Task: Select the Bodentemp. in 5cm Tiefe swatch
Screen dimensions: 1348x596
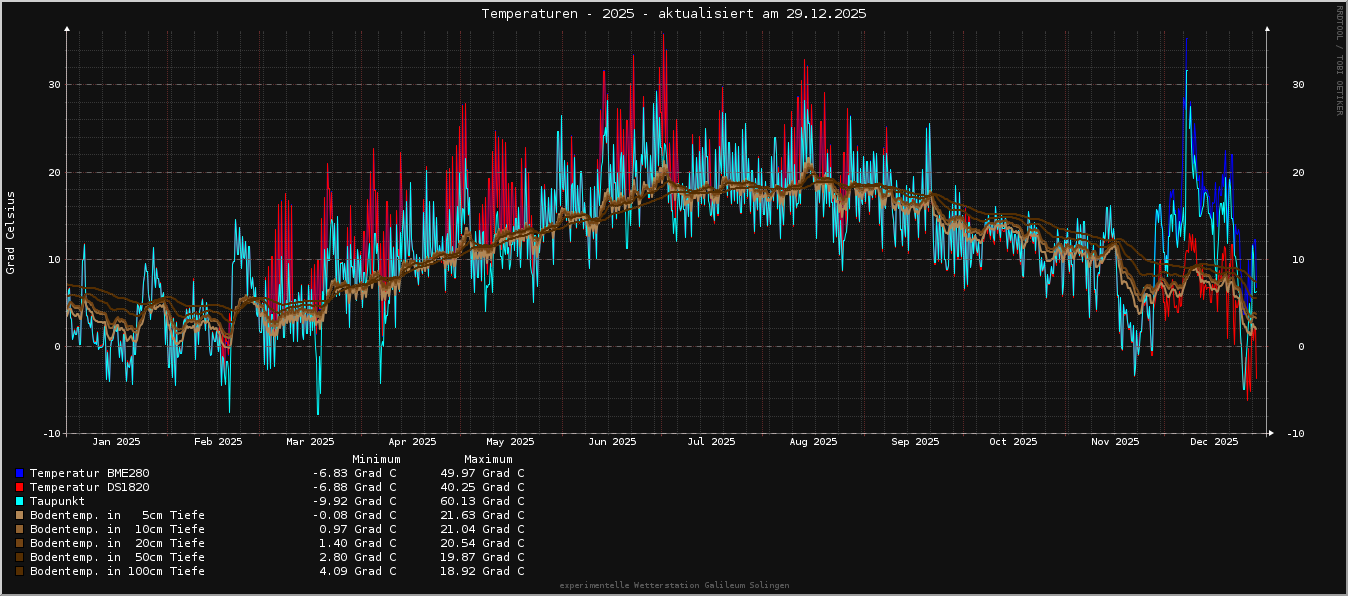Action: (19, 515)
